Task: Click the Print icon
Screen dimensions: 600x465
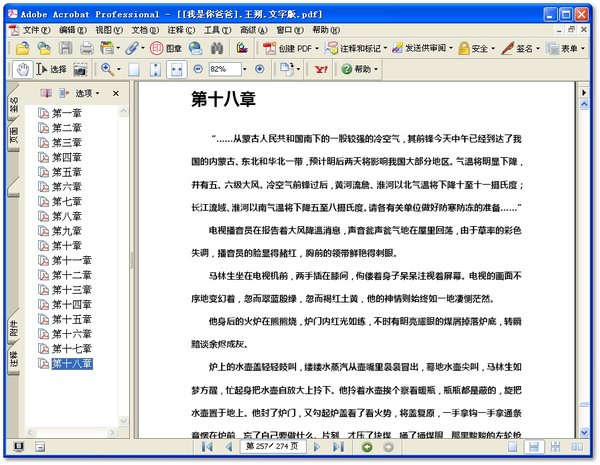Action: click(x=87, y=48)
